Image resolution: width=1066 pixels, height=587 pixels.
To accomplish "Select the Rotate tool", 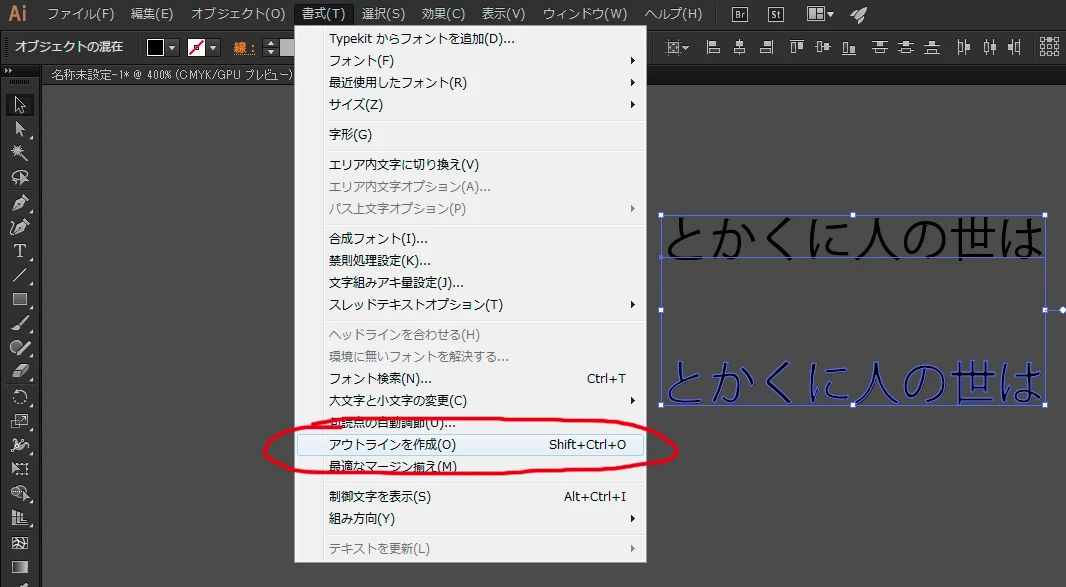I will point(20,397).
